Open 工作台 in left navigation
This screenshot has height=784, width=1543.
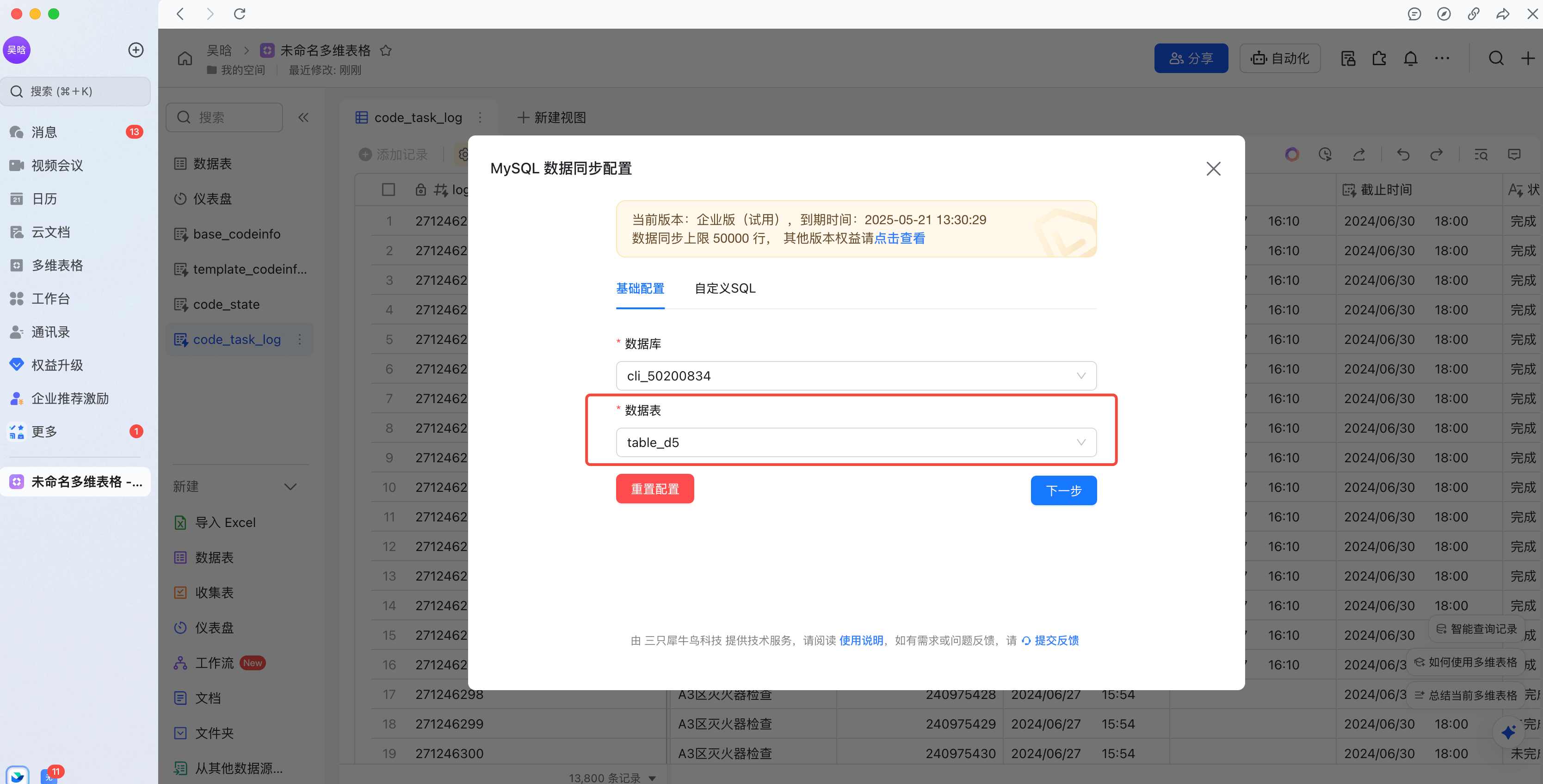click(75, 299)
